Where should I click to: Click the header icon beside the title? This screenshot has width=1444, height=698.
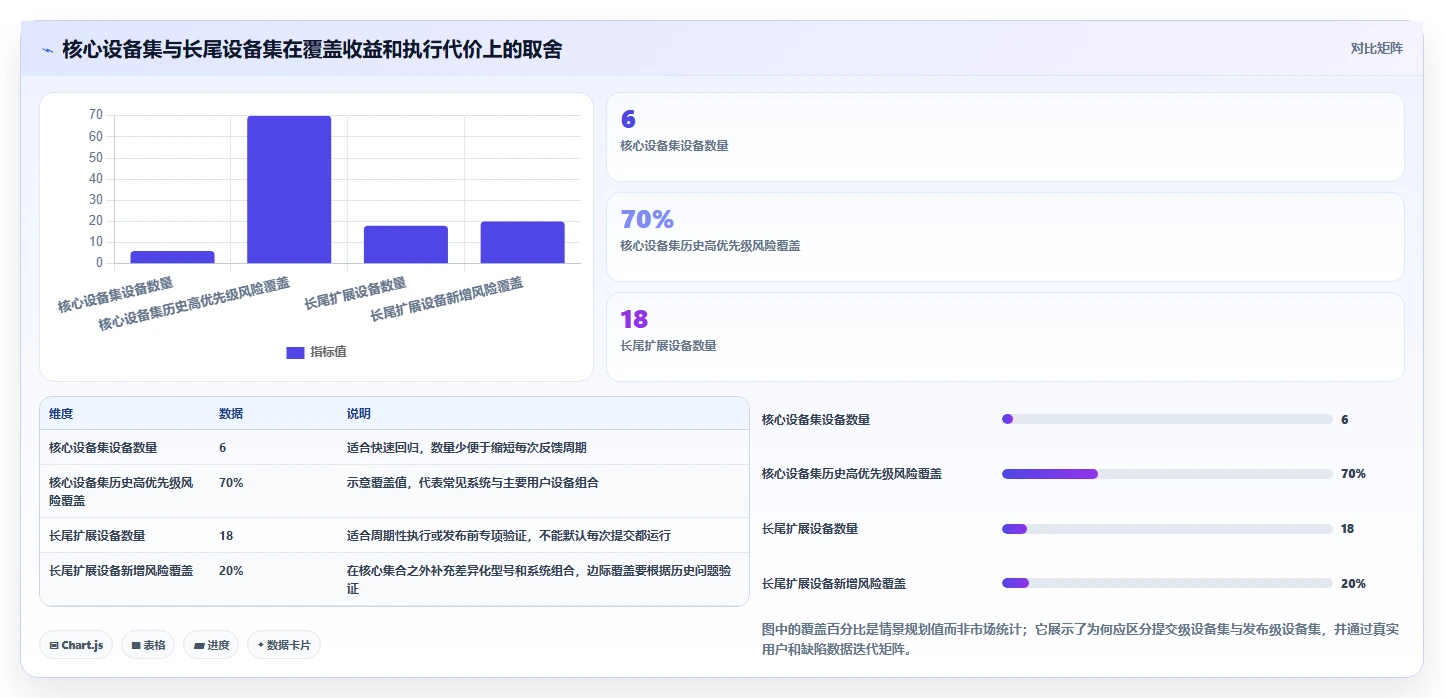[48, 49]
